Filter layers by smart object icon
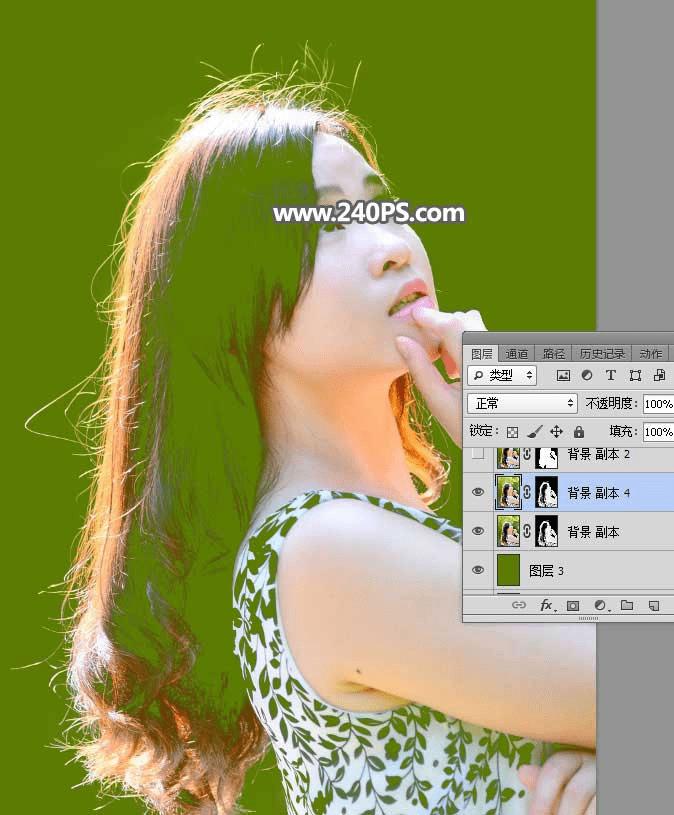The width and height of the screenshot is (674, 815). (659, 375)
